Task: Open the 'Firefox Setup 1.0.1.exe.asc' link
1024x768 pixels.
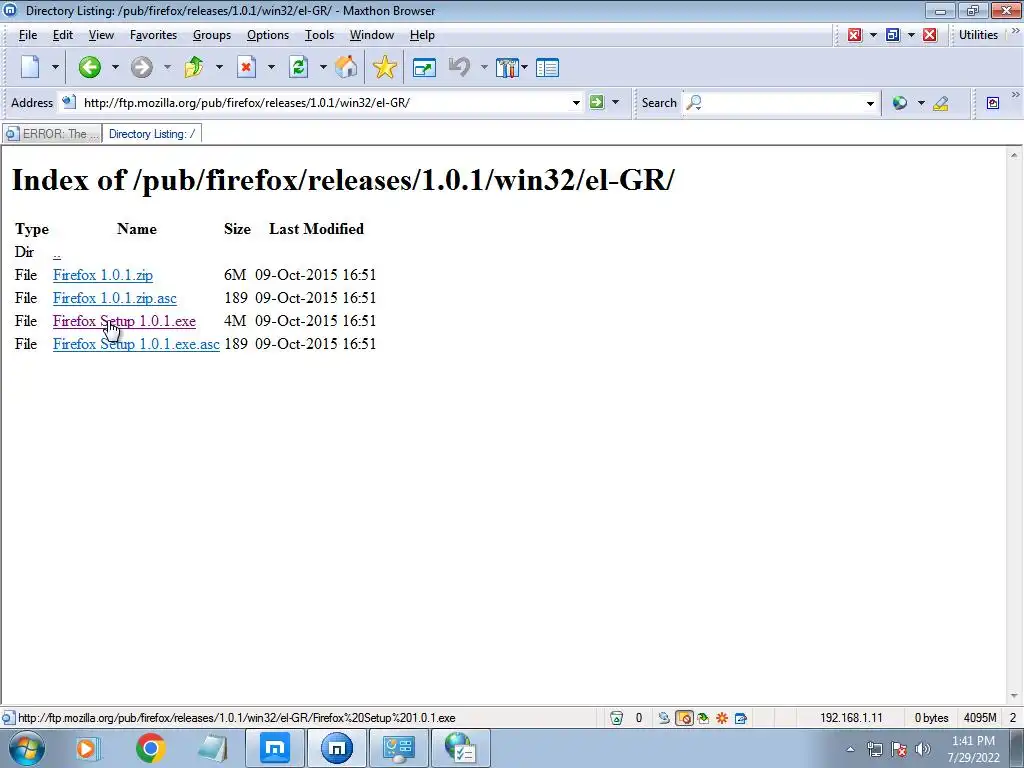Action: [x=136, y=344]
